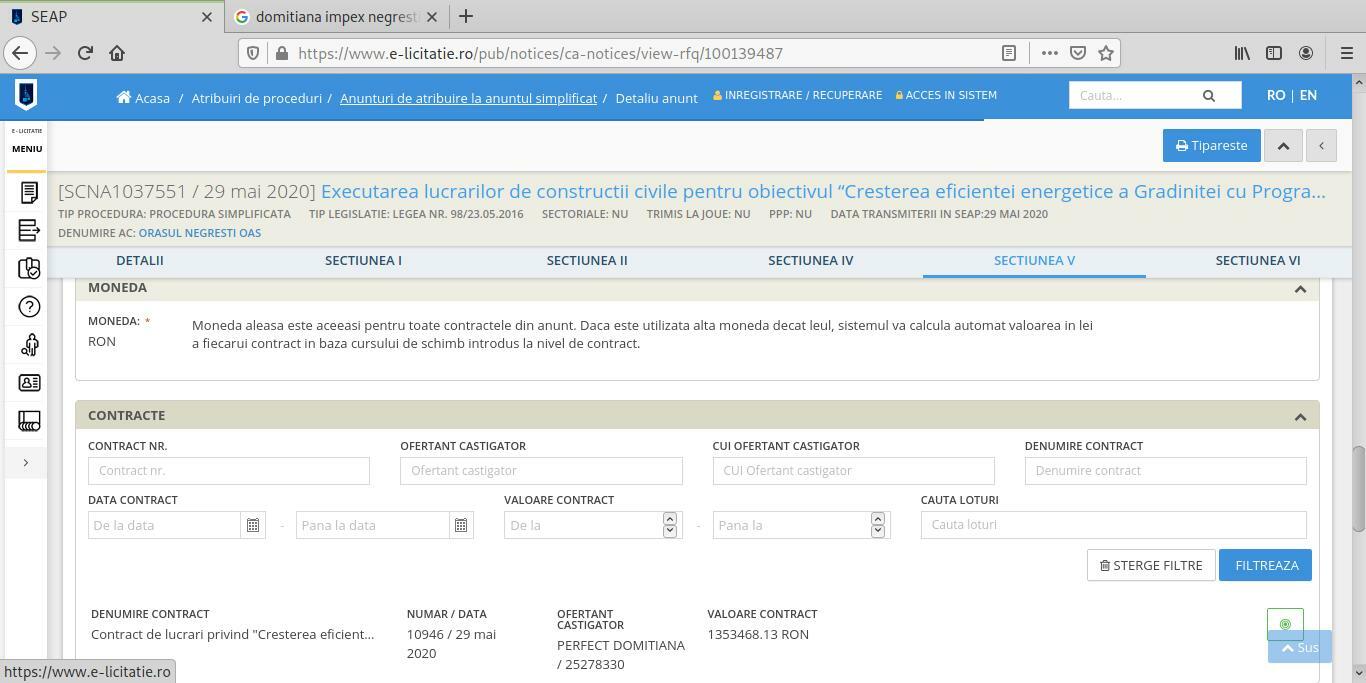Collapse the notice header with up chevron
The height and width of the screenshot is (683, 1366).
tap(1283, 146)
